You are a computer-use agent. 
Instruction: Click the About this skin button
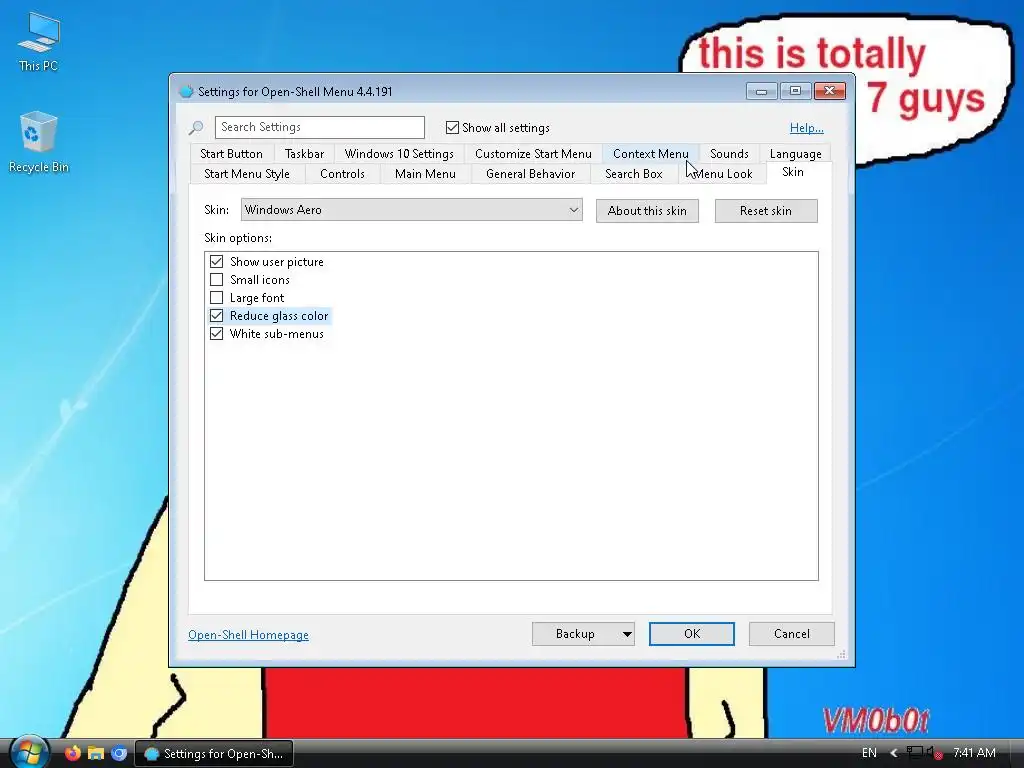647,211
